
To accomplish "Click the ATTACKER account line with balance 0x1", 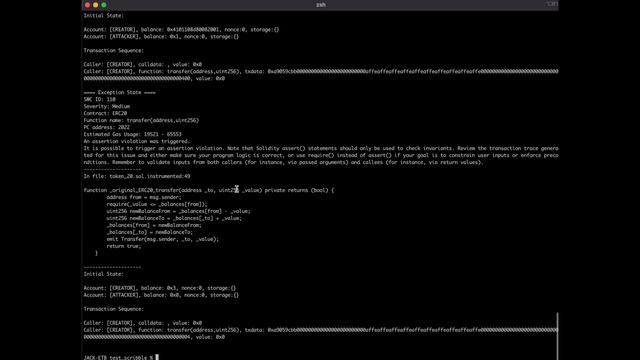I will [x=161, y=36].
